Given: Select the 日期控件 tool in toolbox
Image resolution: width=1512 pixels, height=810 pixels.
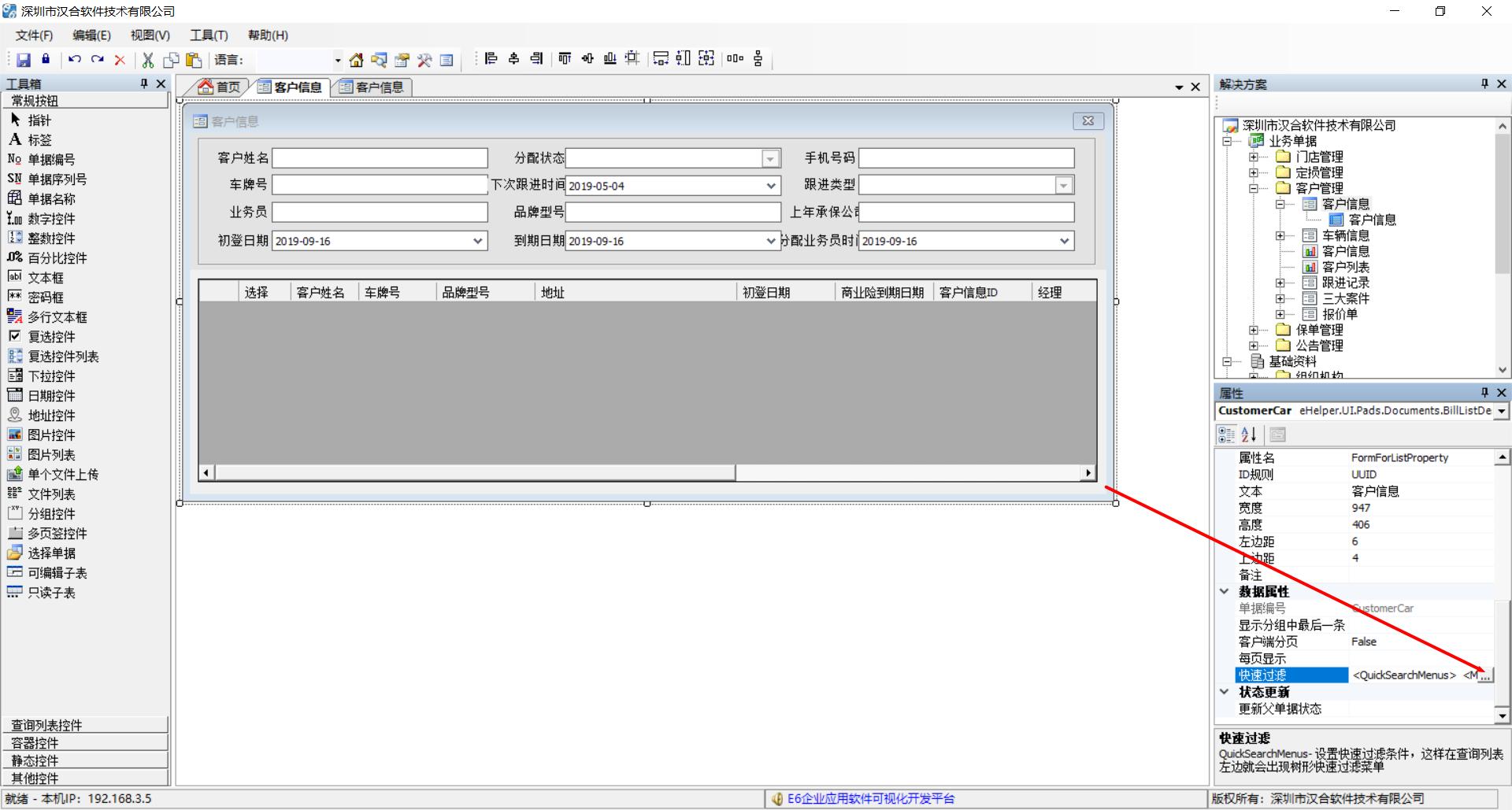Looking at the screenshot, I should pos(51,396).
